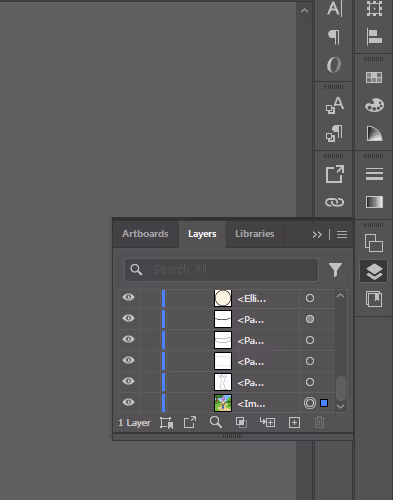Viewport: 393px width, 500px height.
Task: Click the >> collapse panel arrows
Action: [x=317, y=235]
